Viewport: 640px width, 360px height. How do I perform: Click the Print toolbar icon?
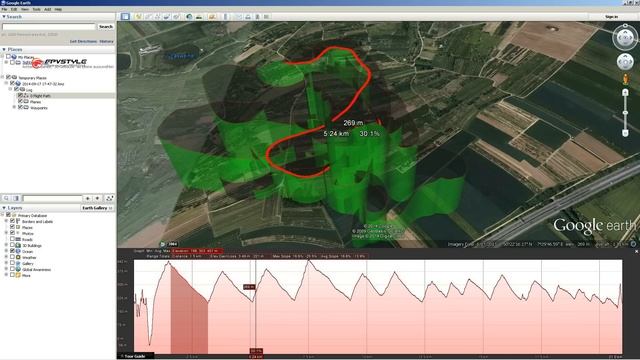[248, 17]
